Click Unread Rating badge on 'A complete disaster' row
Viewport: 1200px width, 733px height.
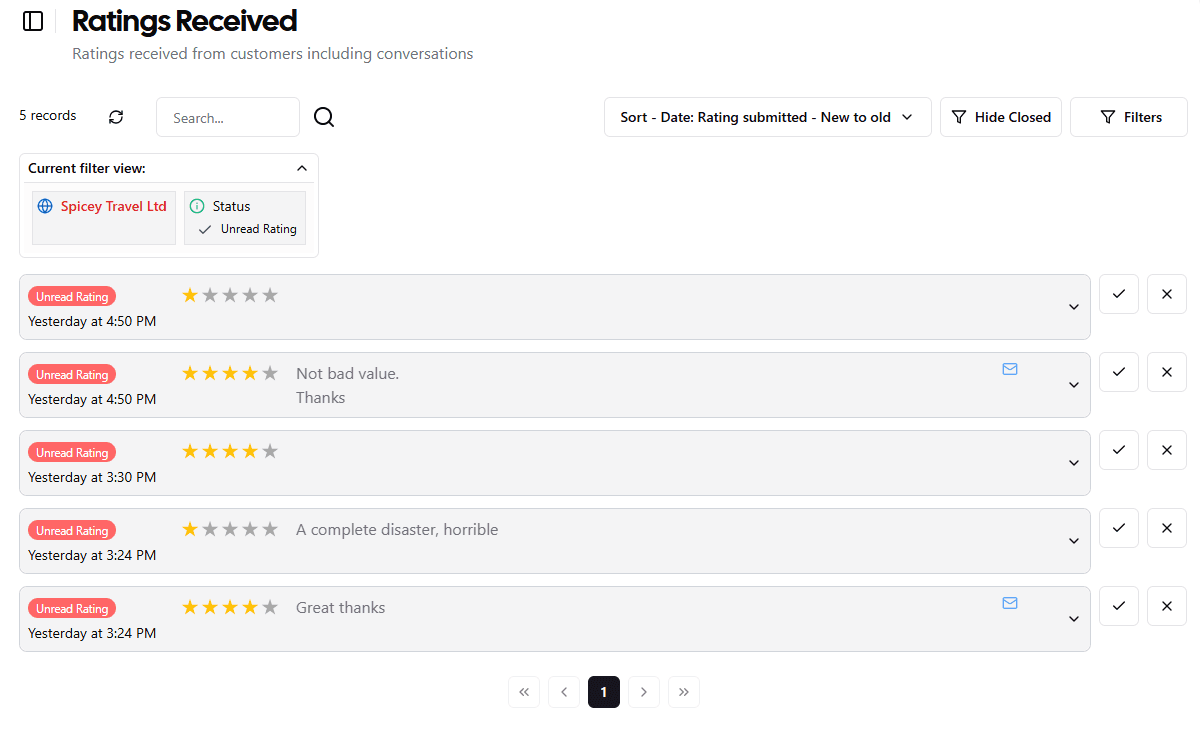[x=72, y=531]
